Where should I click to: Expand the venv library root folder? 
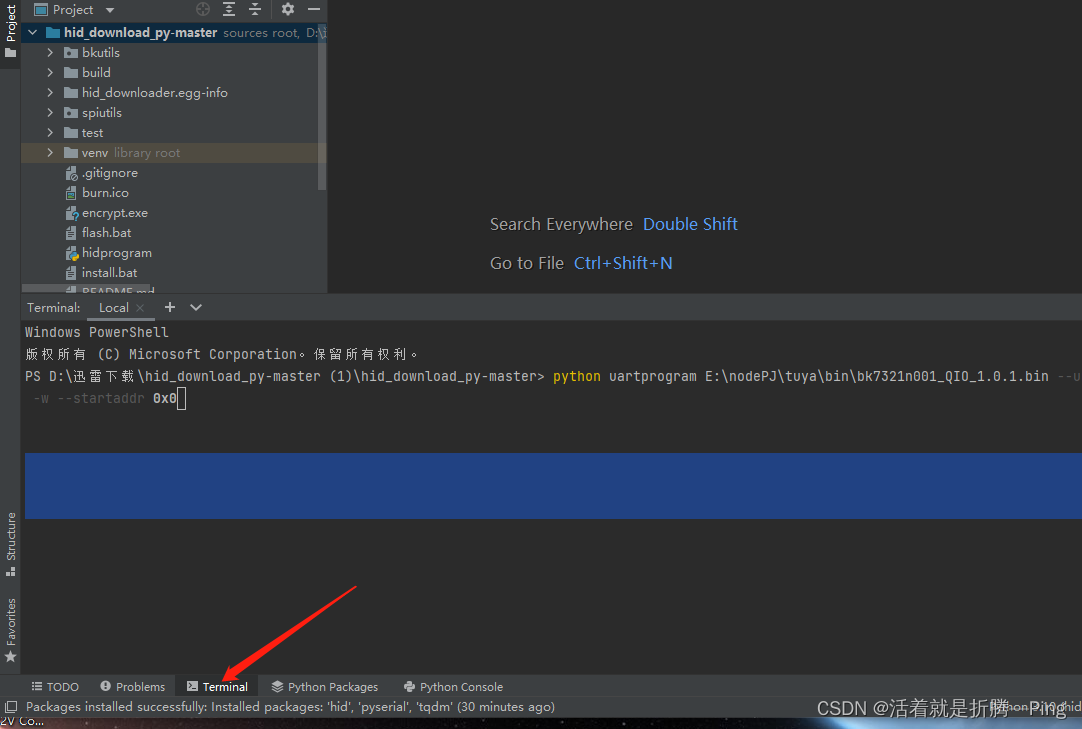coord(50,153)
